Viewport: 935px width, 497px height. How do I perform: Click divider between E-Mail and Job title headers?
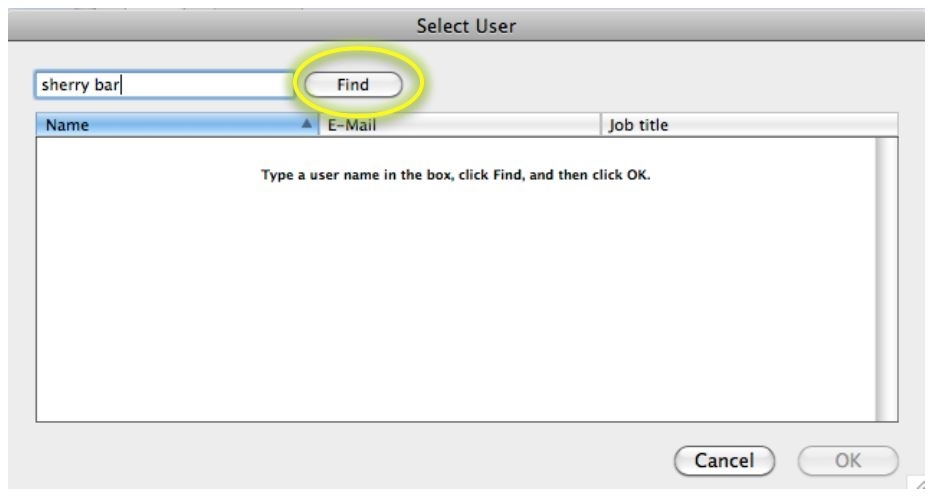coord(601,126)
